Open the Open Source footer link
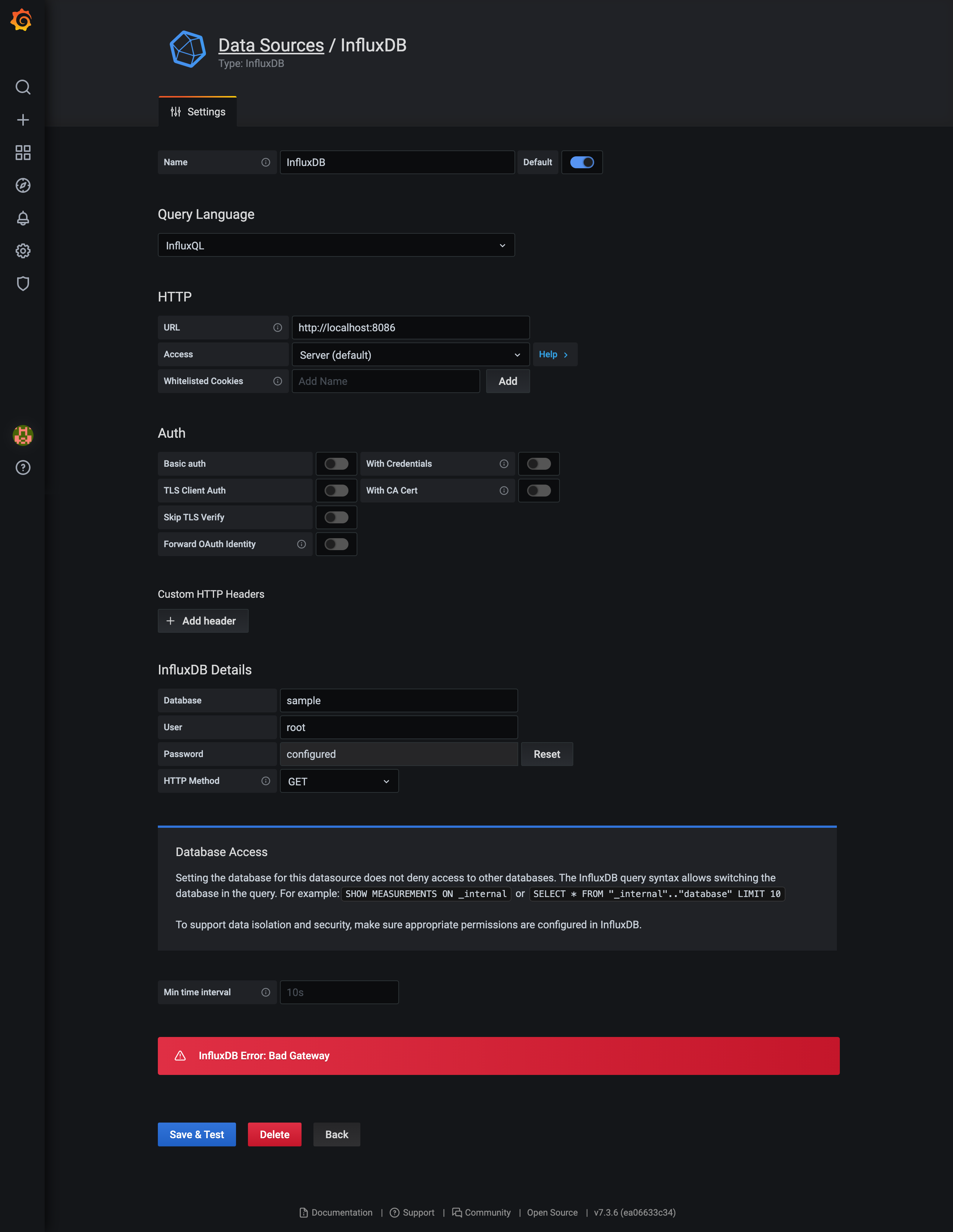This screenshot has height=1232, width=953. (x=552, y=1212)
